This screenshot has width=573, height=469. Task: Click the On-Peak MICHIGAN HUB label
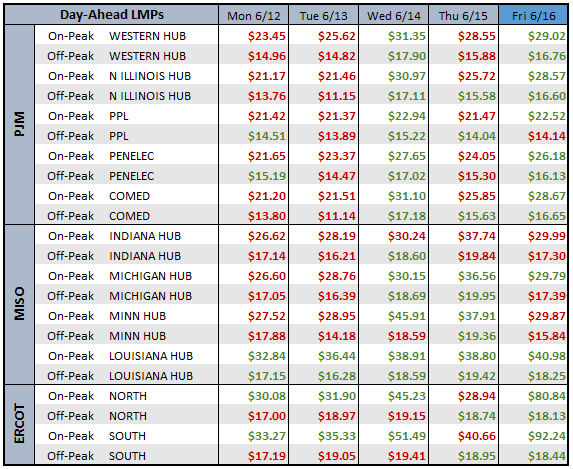[x=120, y=276]
